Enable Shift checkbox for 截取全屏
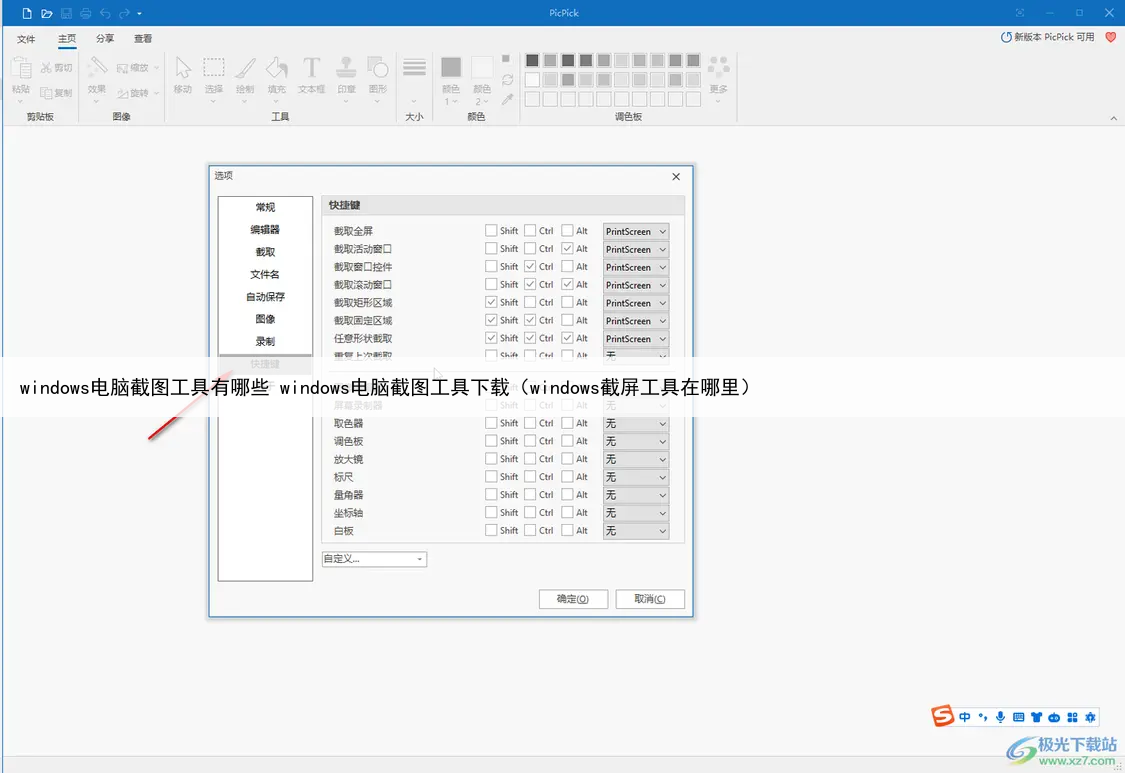This screenshot has height=773, width=1125. (491, 231)
